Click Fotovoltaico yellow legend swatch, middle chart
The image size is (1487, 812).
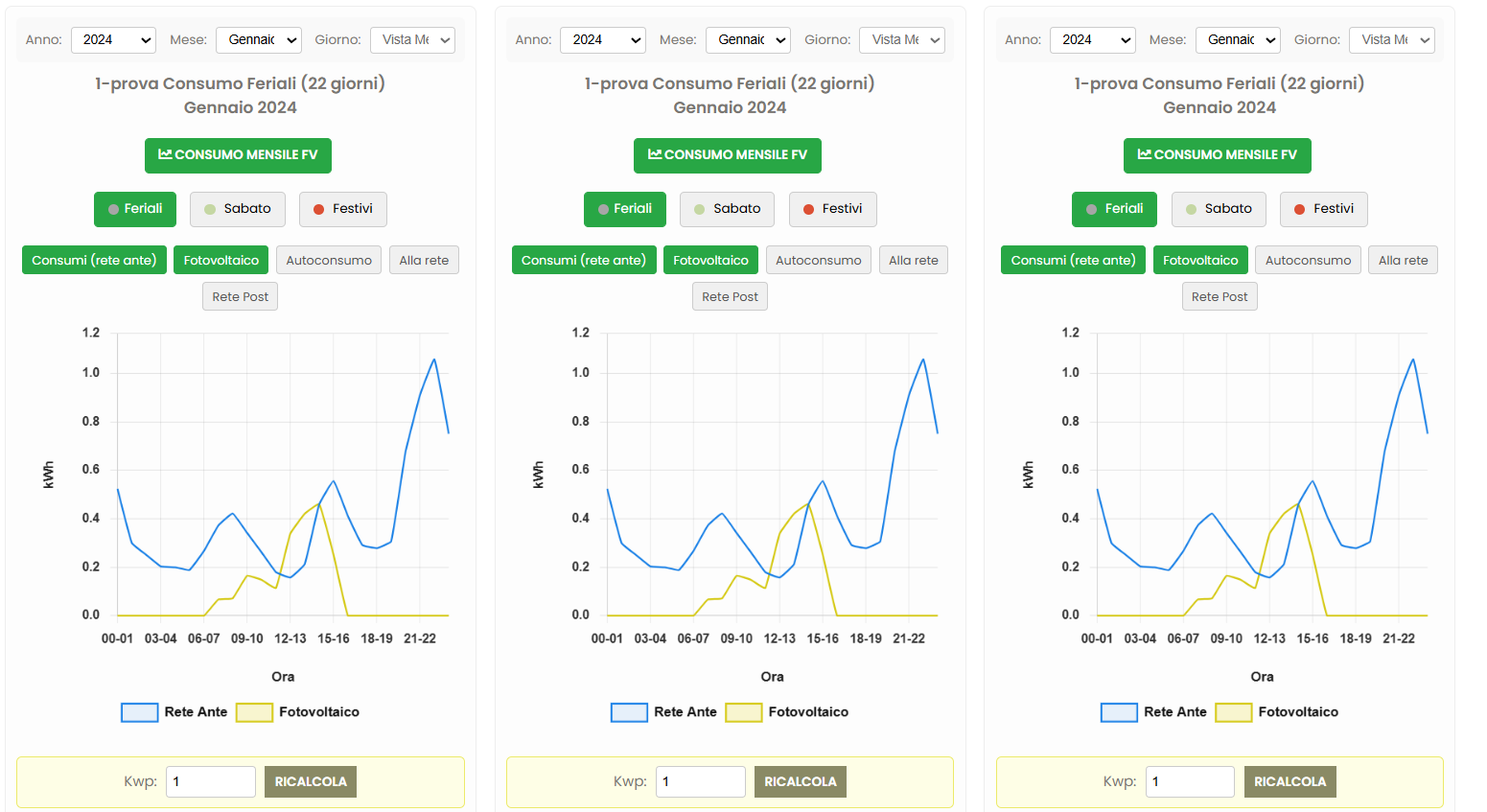point(744,712)
